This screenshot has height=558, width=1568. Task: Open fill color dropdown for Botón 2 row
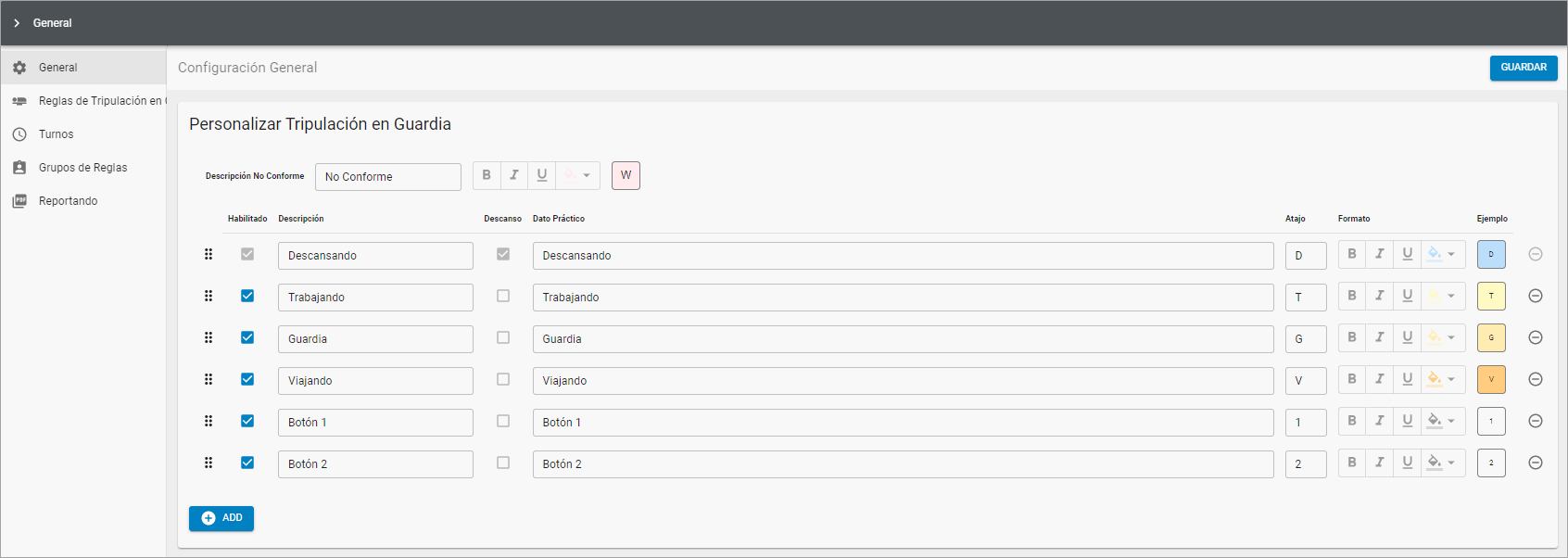[1443, 463]
